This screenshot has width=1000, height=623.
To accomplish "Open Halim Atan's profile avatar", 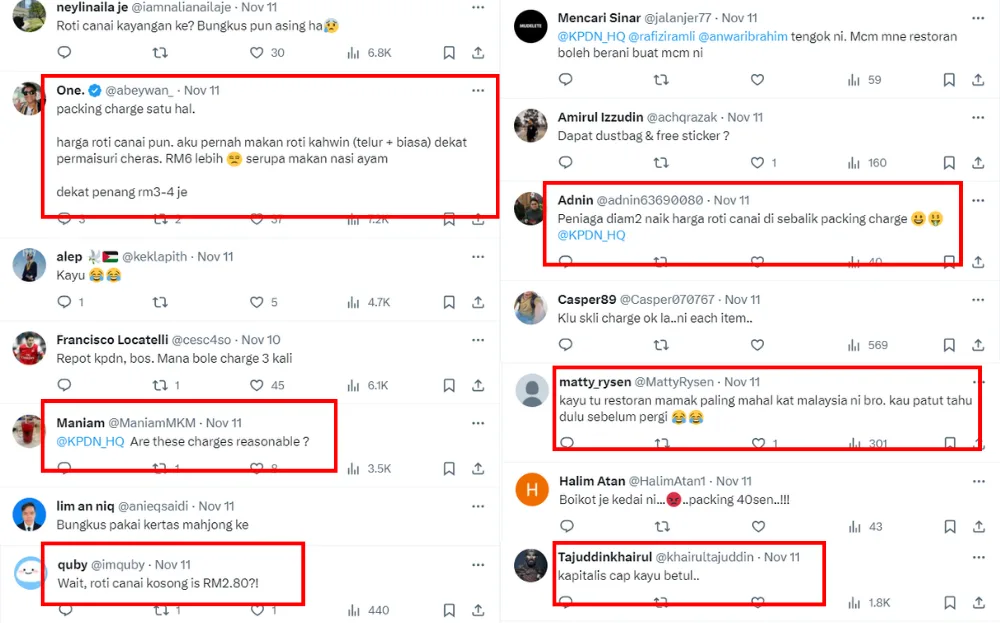I will 531,490.
